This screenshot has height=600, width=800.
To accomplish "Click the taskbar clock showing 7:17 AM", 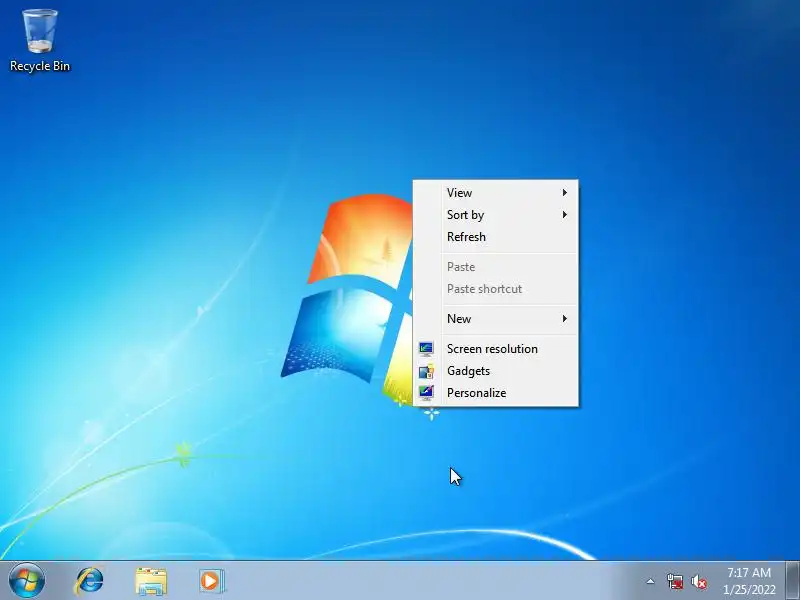I will [x=748, y=572].
